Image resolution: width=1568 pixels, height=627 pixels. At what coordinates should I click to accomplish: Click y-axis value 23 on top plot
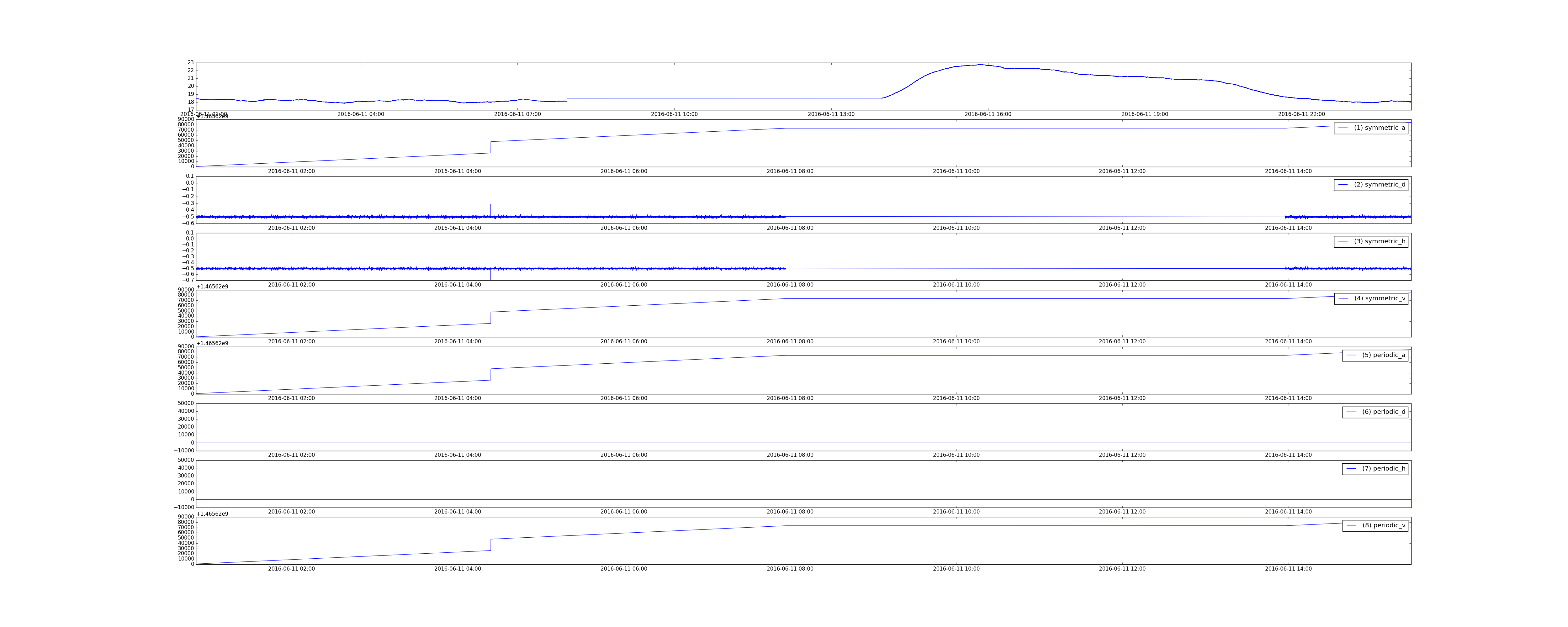click(191, 63)
